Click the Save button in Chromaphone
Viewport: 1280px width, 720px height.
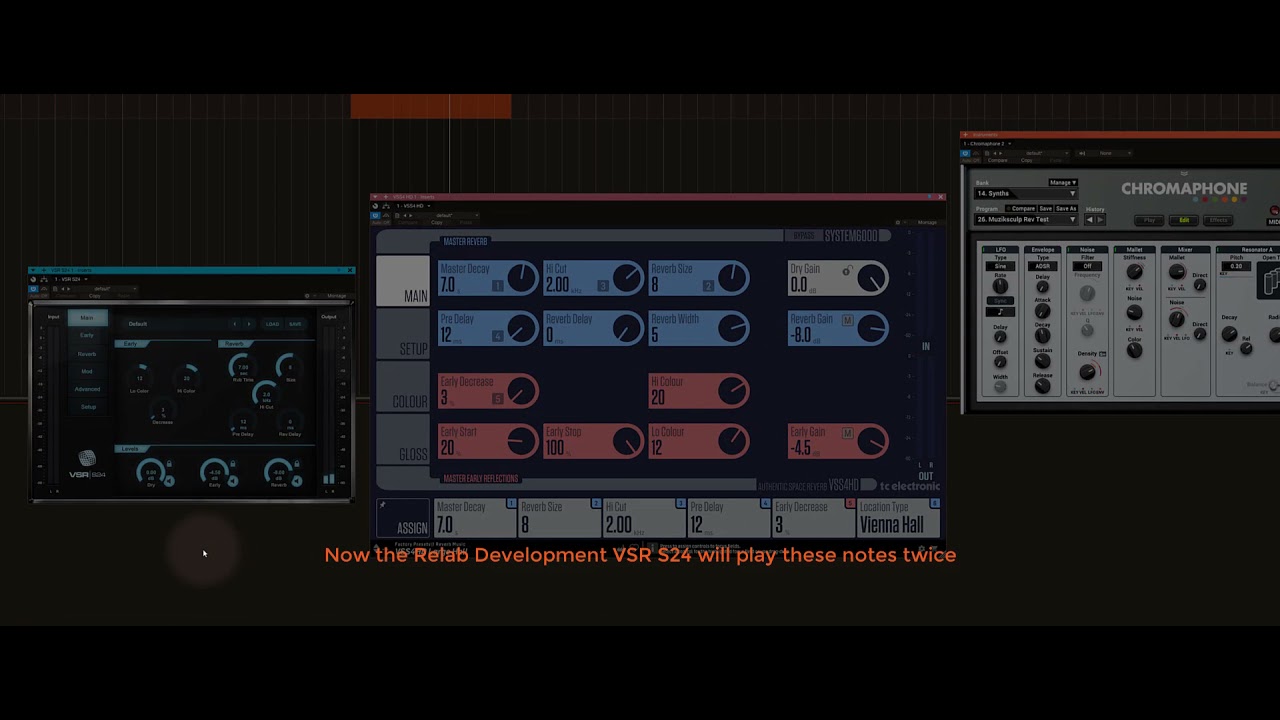click(x=1046, y=209)
